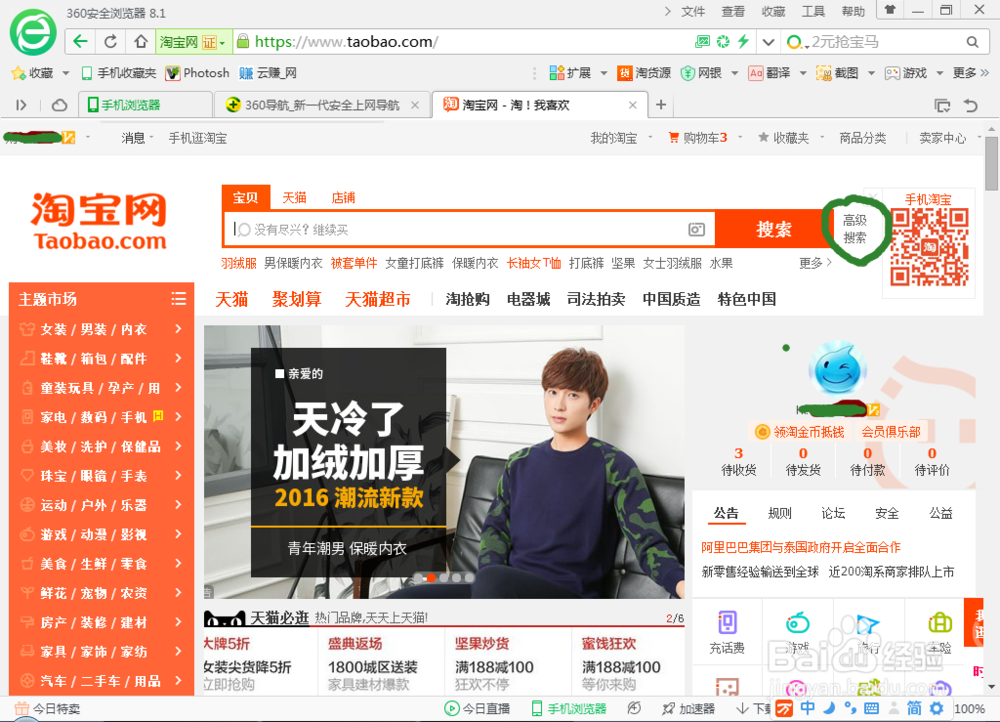
Task: Open 加速器 in status bar
Action: [x=689, y=709]
